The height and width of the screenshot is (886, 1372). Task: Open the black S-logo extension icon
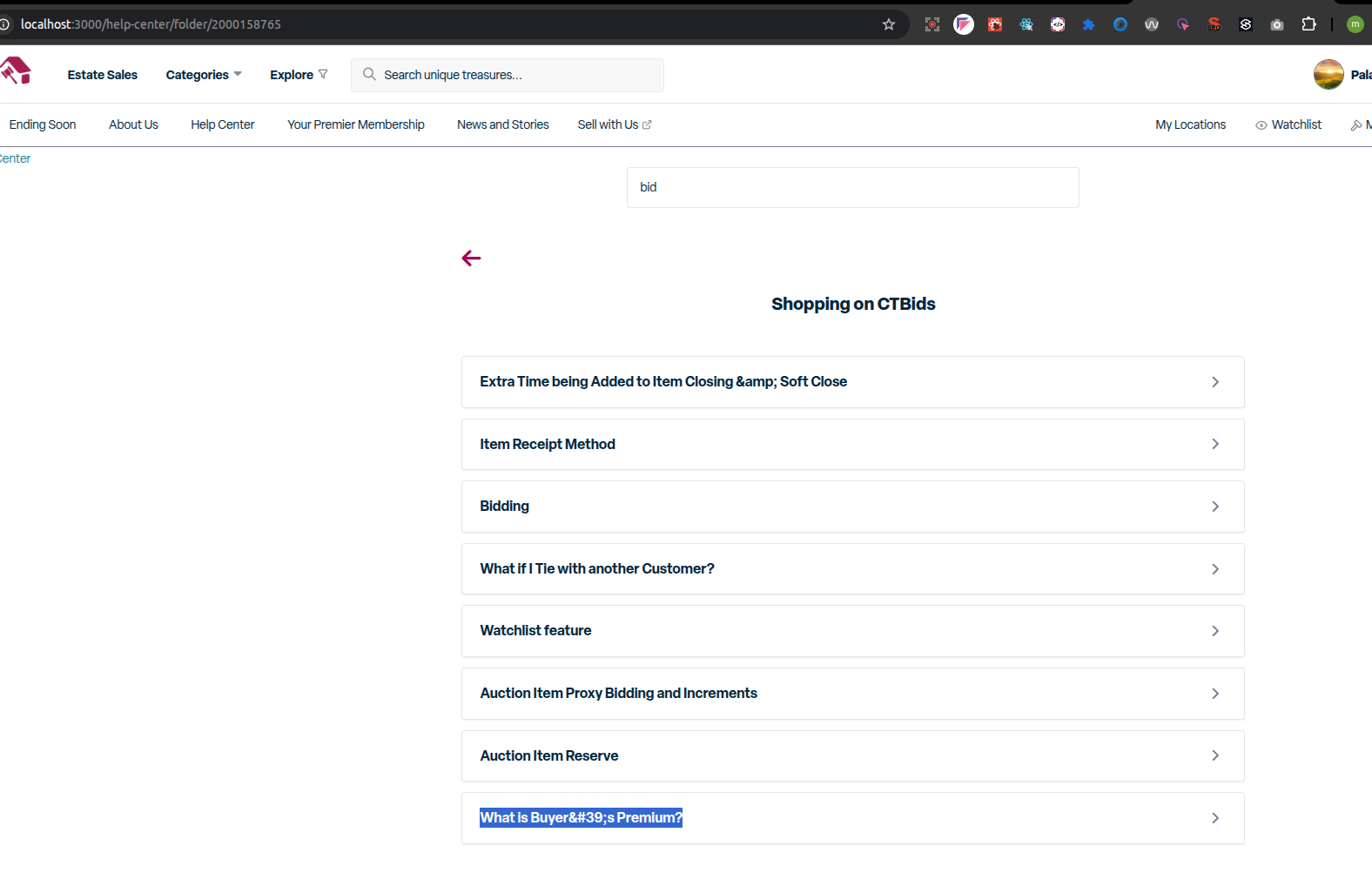point(1246,24)
